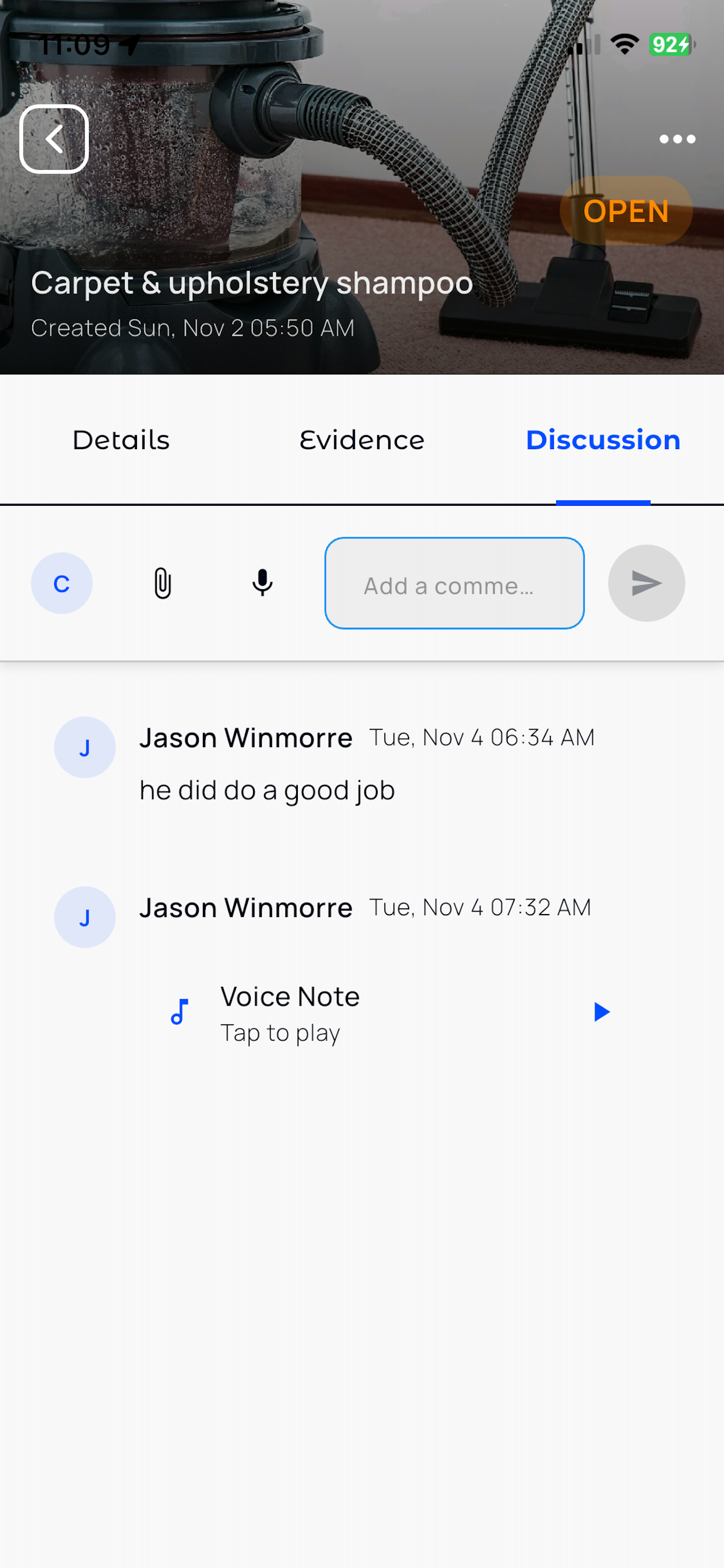
Task: Tap the battery indicator in status bar
Action: pyautogui.click(x=672, y=44)
